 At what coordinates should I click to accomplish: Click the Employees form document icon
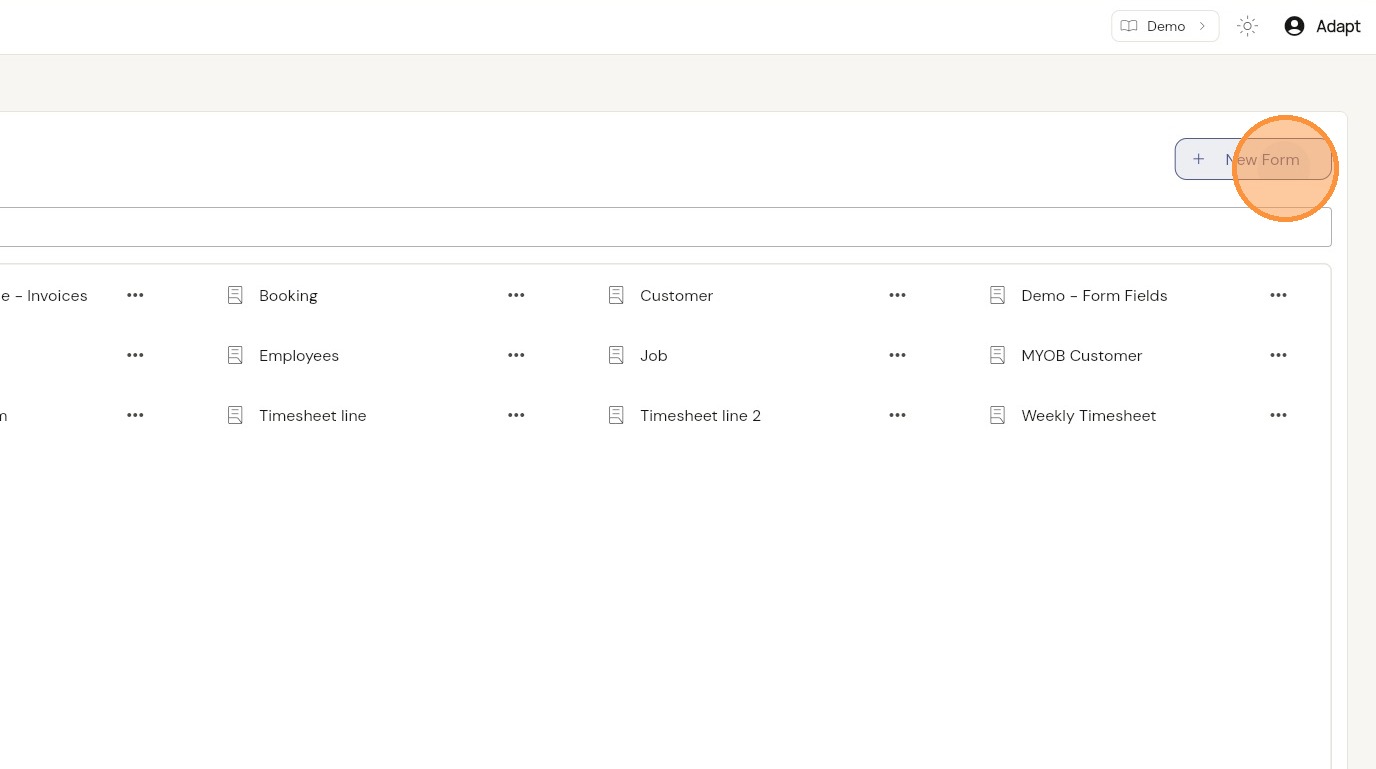coord(235,355)
